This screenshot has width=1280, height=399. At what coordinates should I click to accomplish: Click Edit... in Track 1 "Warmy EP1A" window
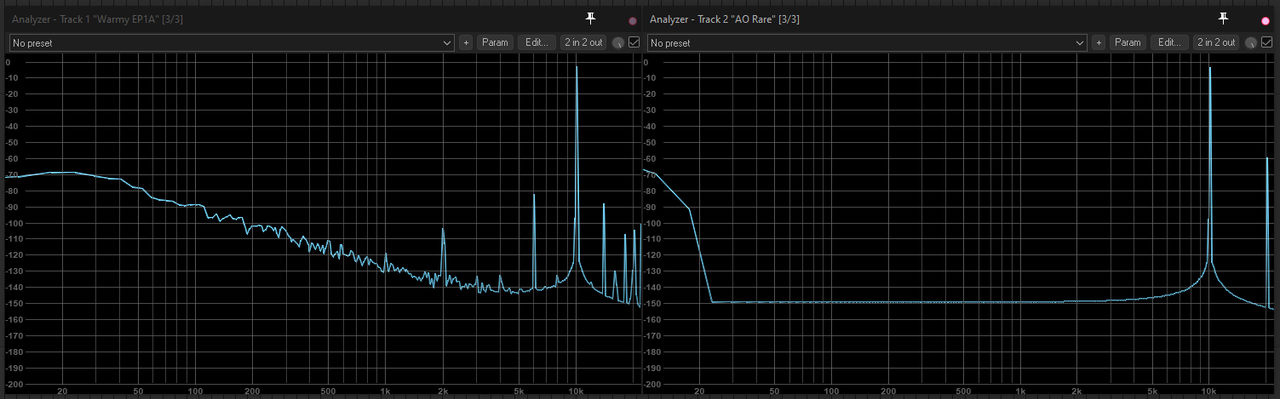(x=537, y=43)
